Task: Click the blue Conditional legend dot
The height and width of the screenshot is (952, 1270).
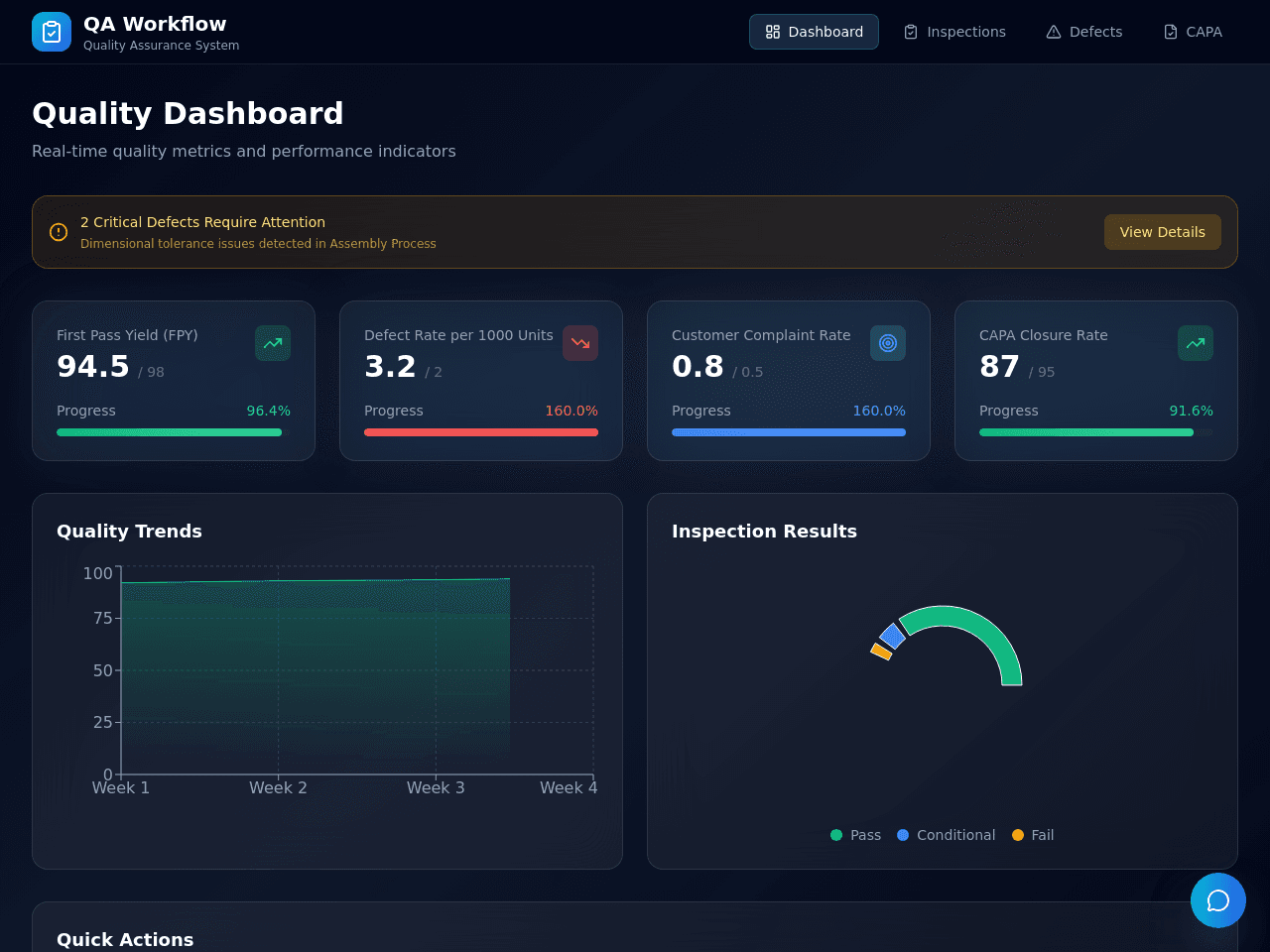Action: click(903, 835)
